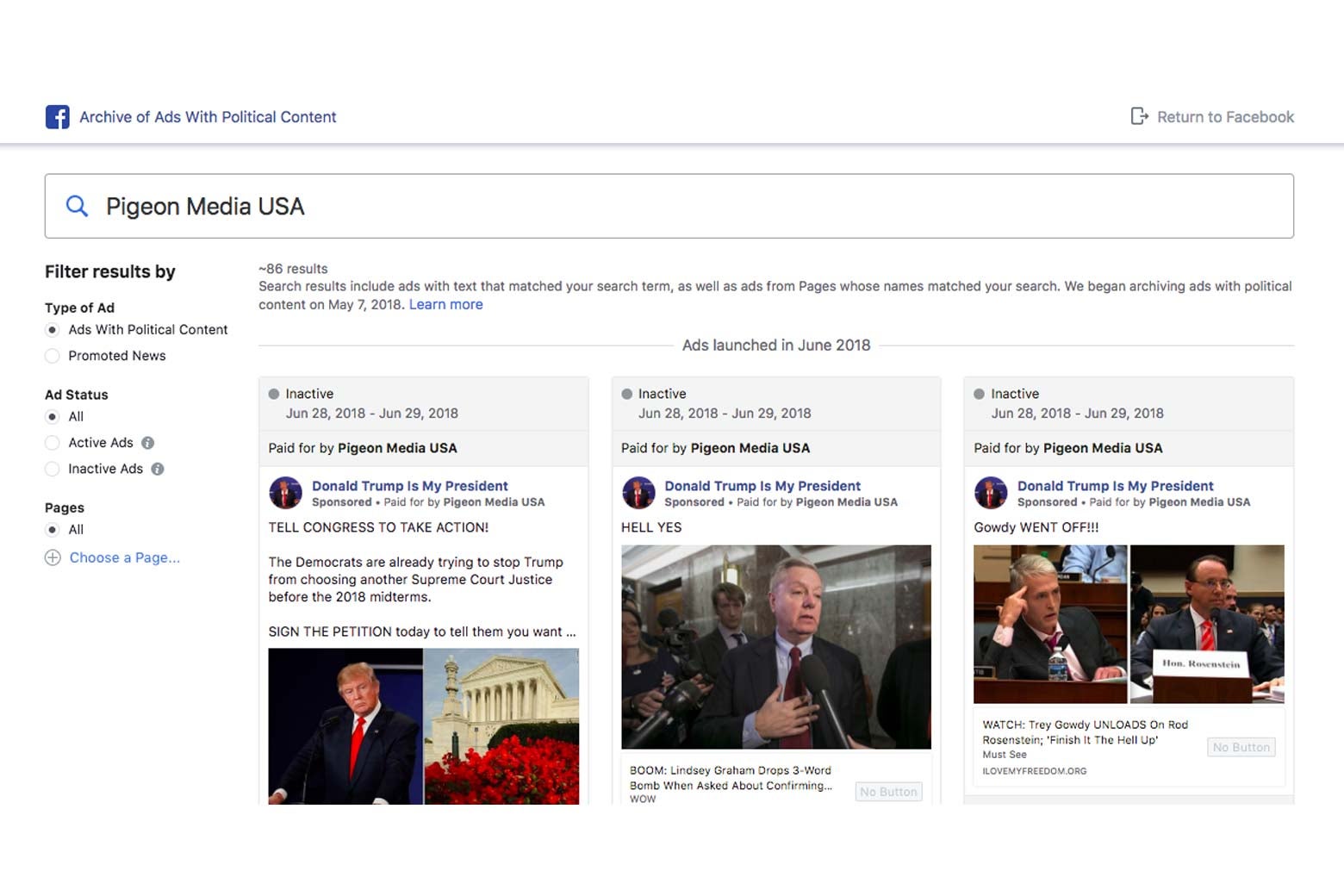Click the Facebook logo icon
The image size is (1344, 896).
(58, 116)
